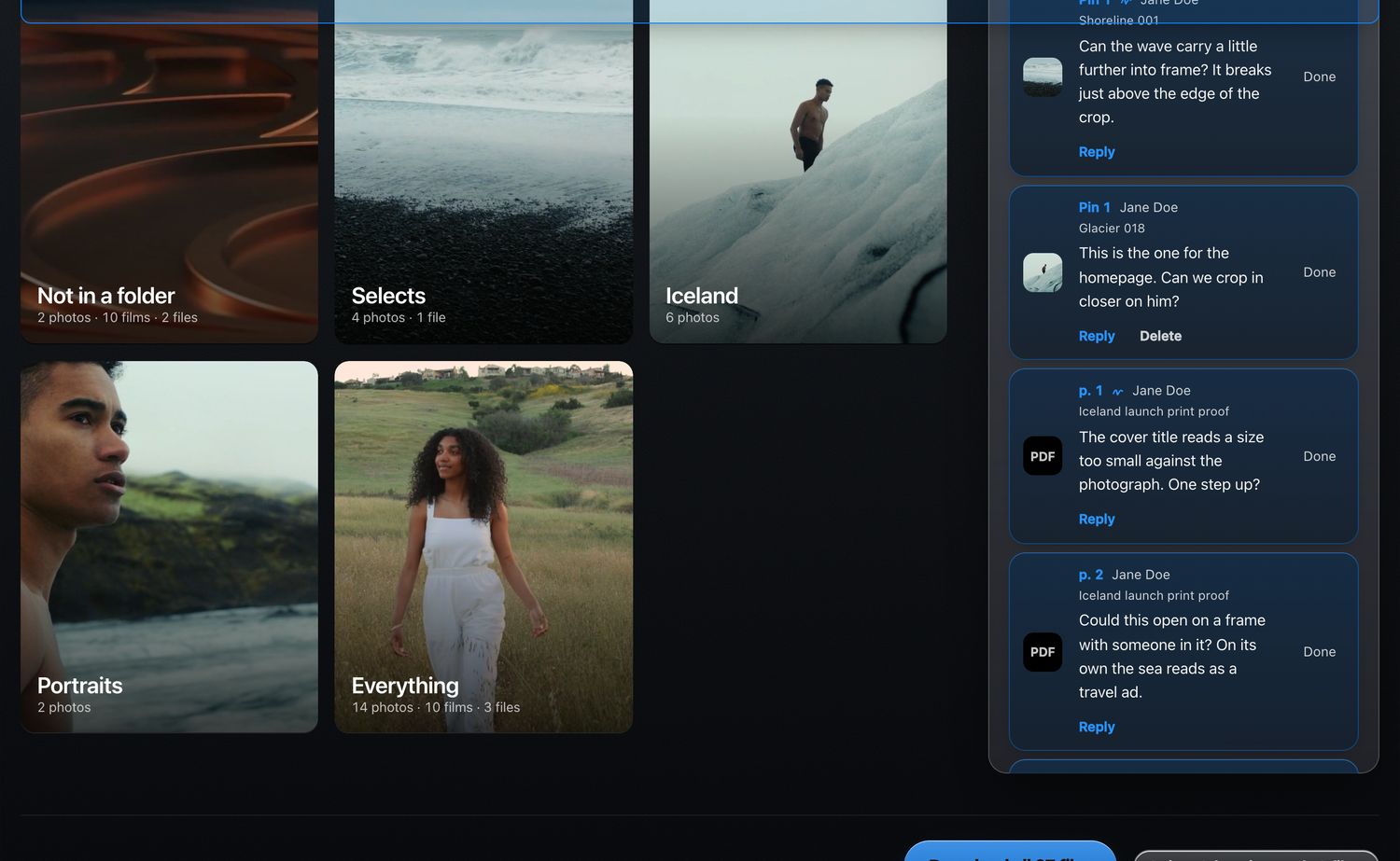Mark the Glacier 018 comment as Done

(1320, 272)
